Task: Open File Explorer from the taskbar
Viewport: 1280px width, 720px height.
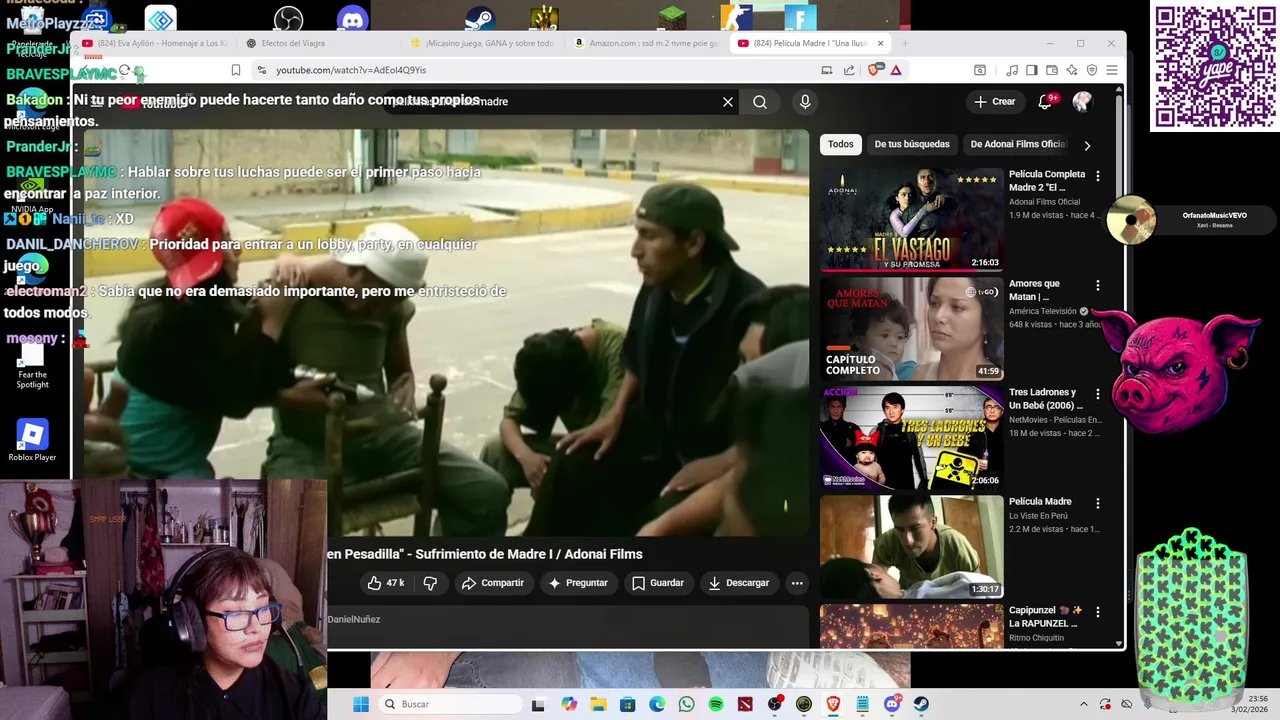Action: 598,704
